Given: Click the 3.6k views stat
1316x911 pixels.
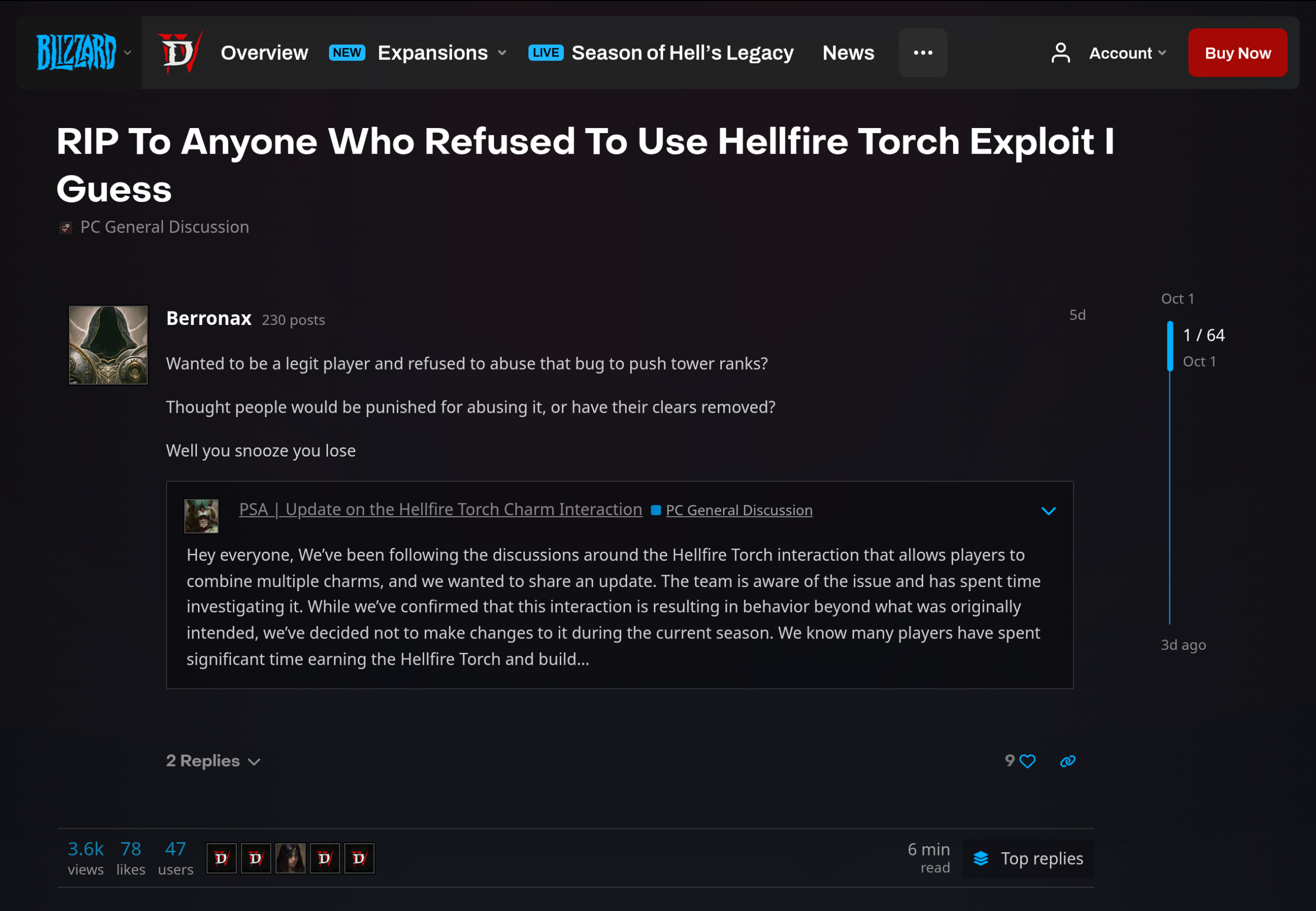Looking at the screenshot, I should pos(86,859).
